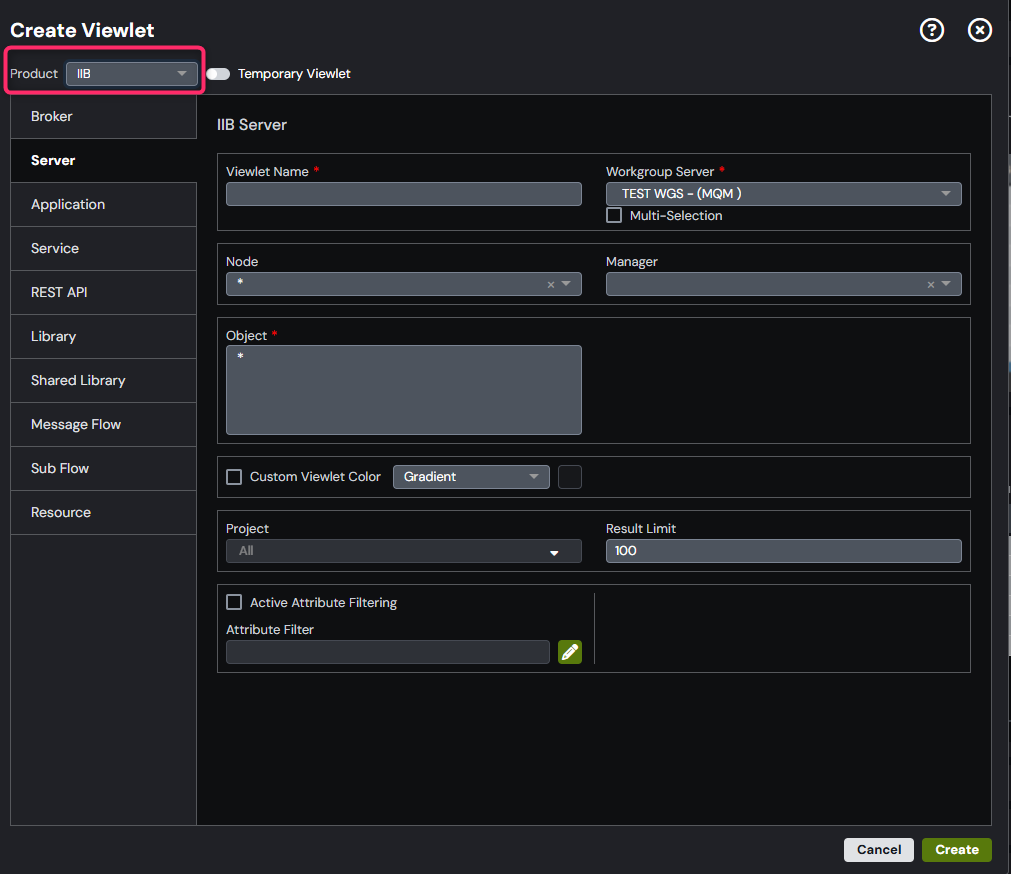
Task: Click the Cancel button
Action: click(878, 850)
